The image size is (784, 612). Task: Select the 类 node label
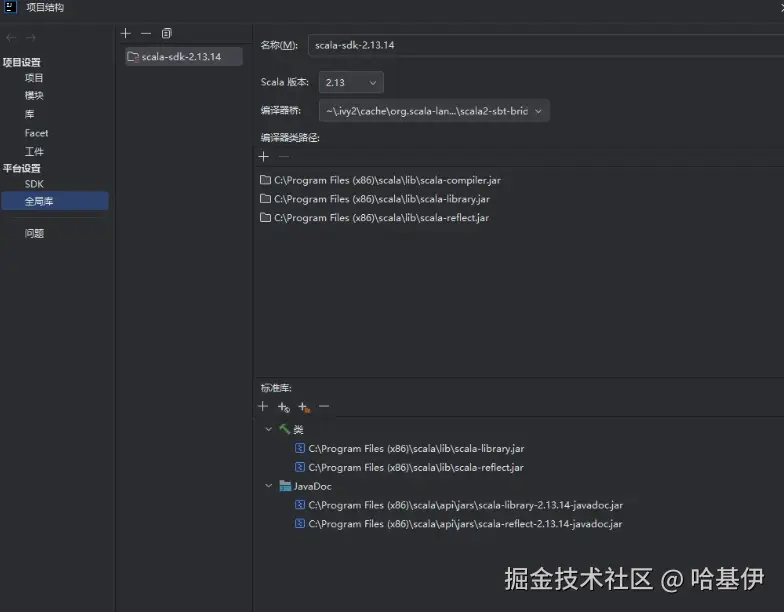pos(298,430)
